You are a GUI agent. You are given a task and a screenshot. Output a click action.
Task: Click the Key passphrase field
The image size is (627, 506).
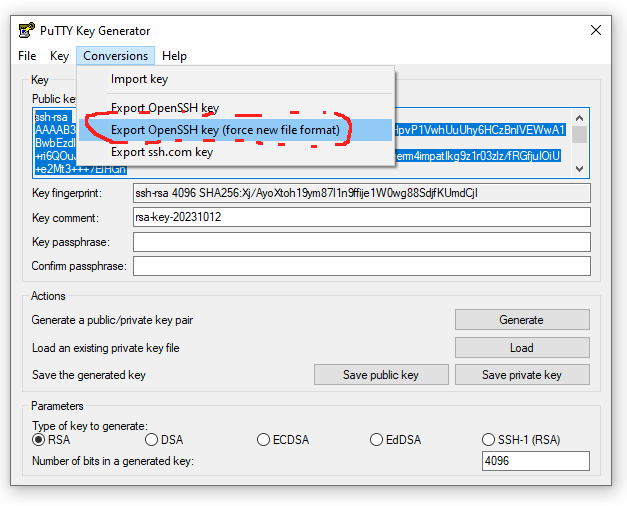pyautogui.click(x=361, y=242)
